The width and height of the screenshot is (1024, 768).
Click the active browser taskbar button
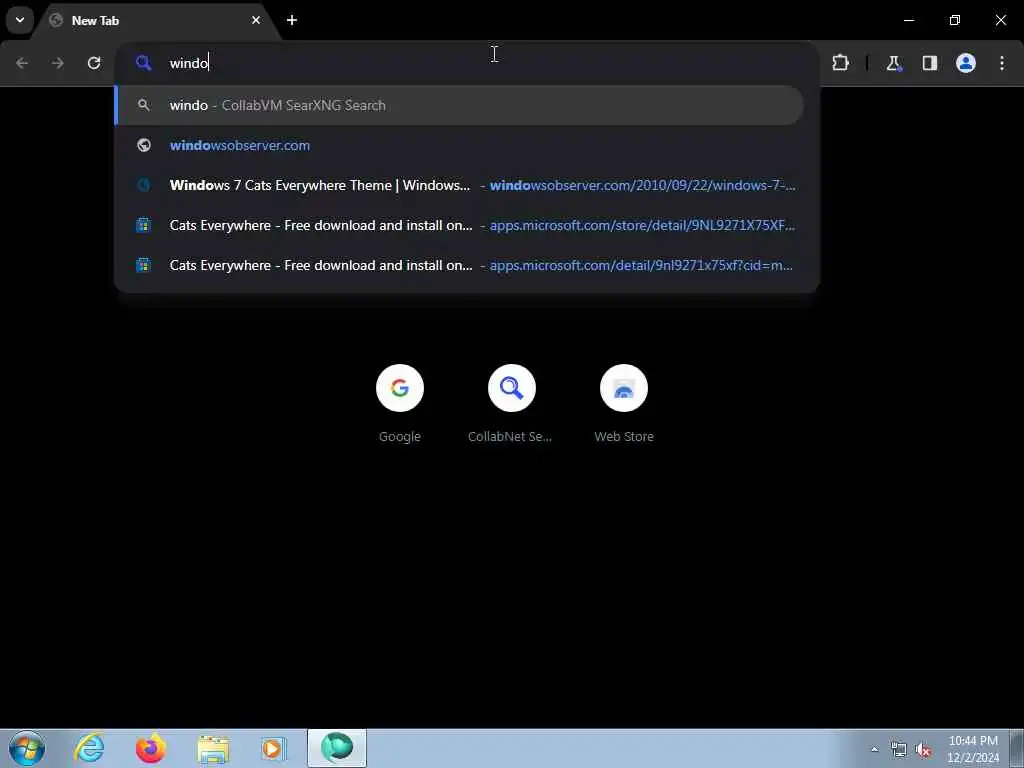coord(337,748)
